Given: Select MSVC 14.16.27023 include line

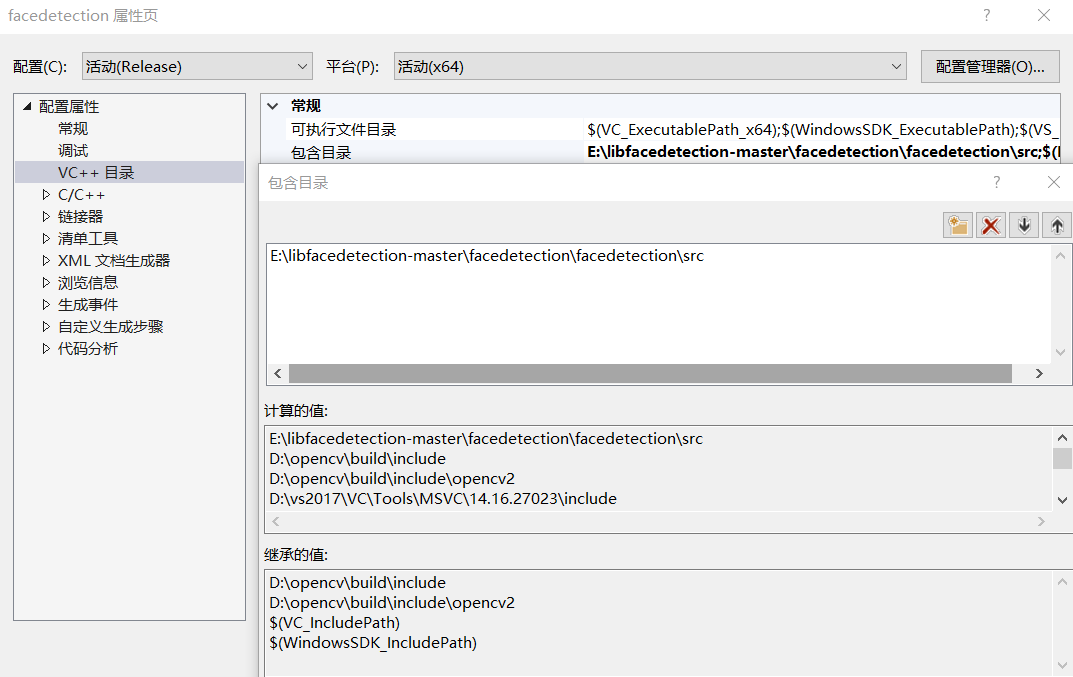Looking at the screenshot, I should click(x=443, y=498).
